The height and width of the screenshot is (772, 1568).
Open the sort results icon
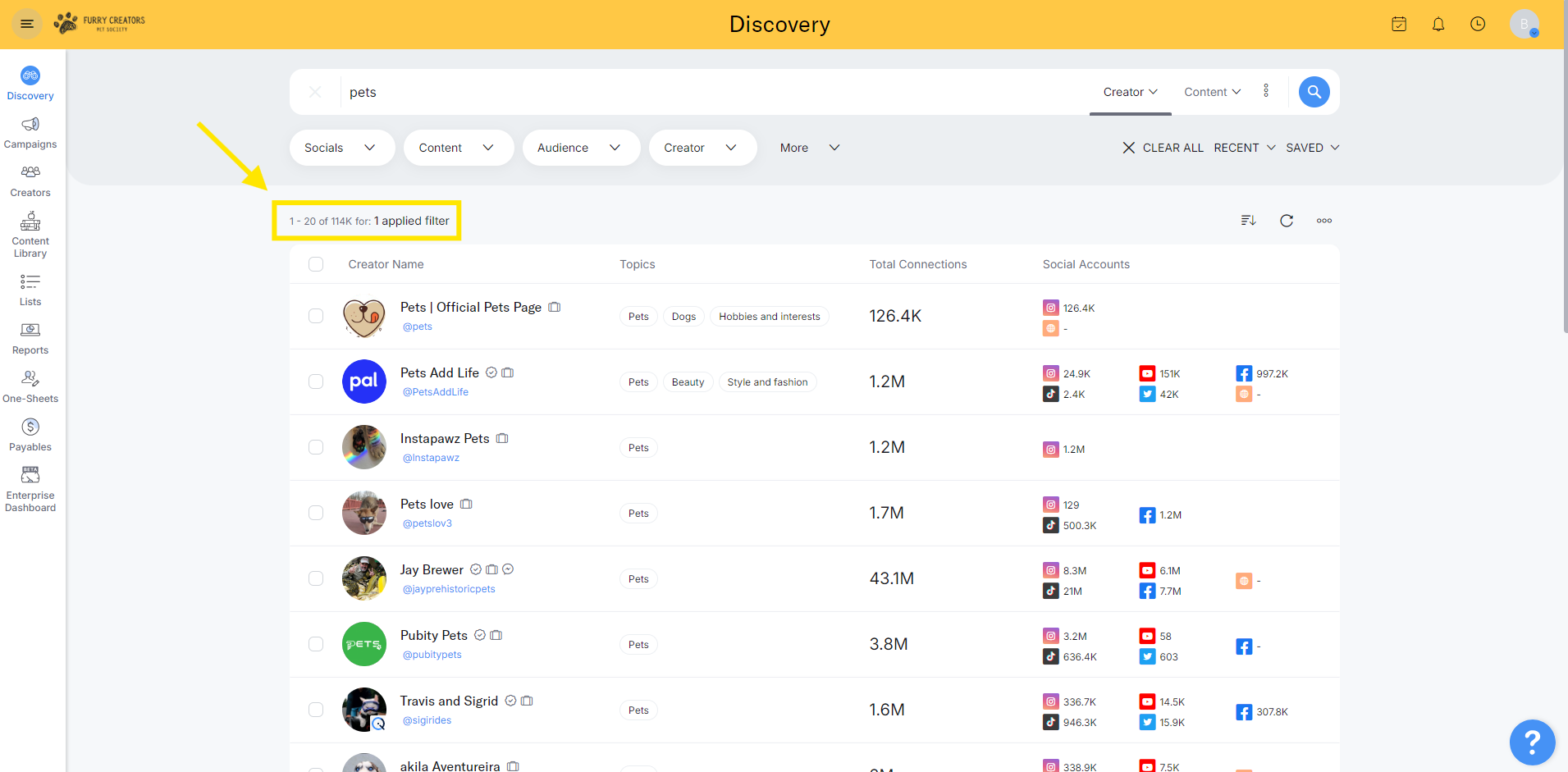pyautogui.click(x=1248, y=221)
